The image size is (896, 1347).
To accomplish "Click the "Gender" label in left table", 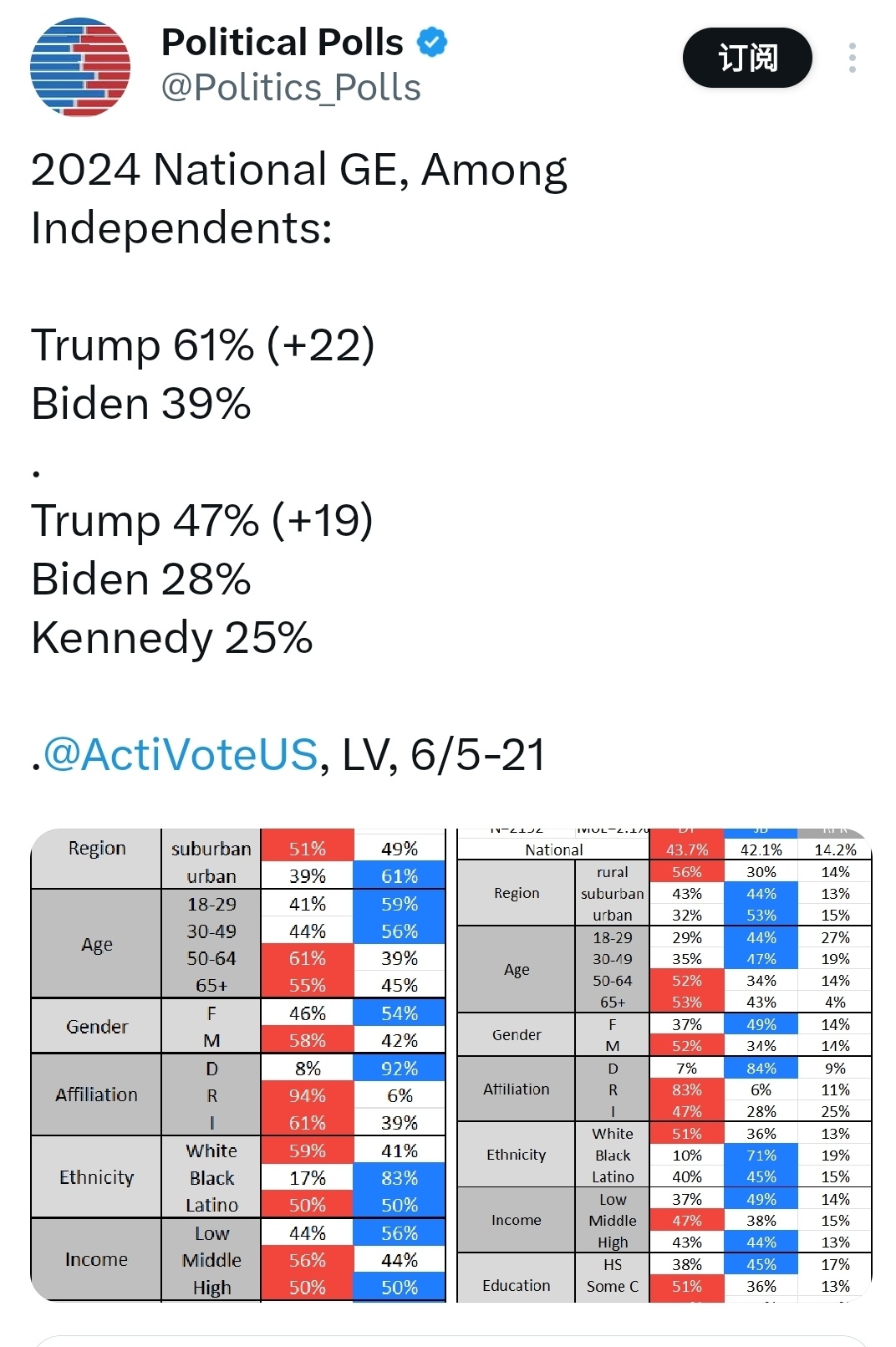I will tap(97, 1027).
